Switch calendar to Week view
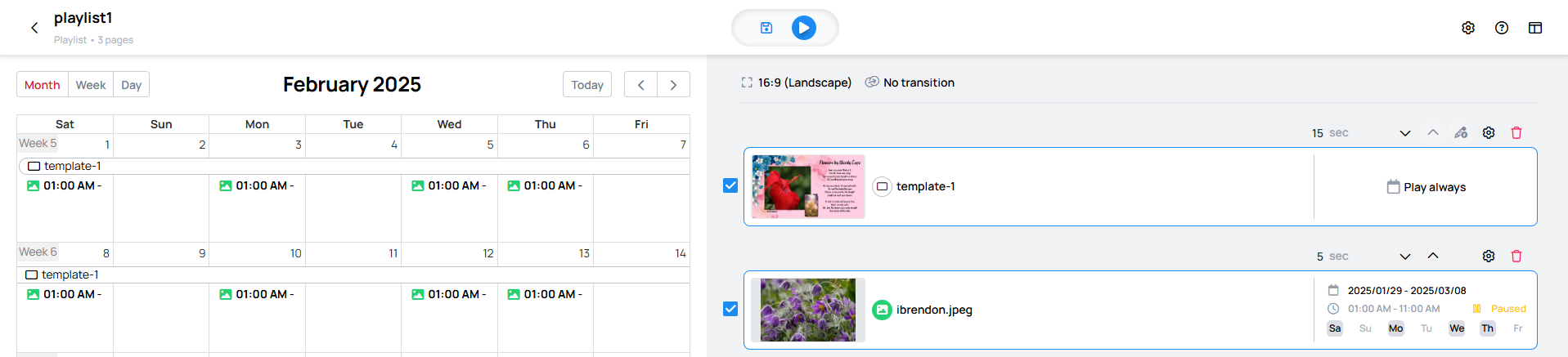 tap(91, 85)
